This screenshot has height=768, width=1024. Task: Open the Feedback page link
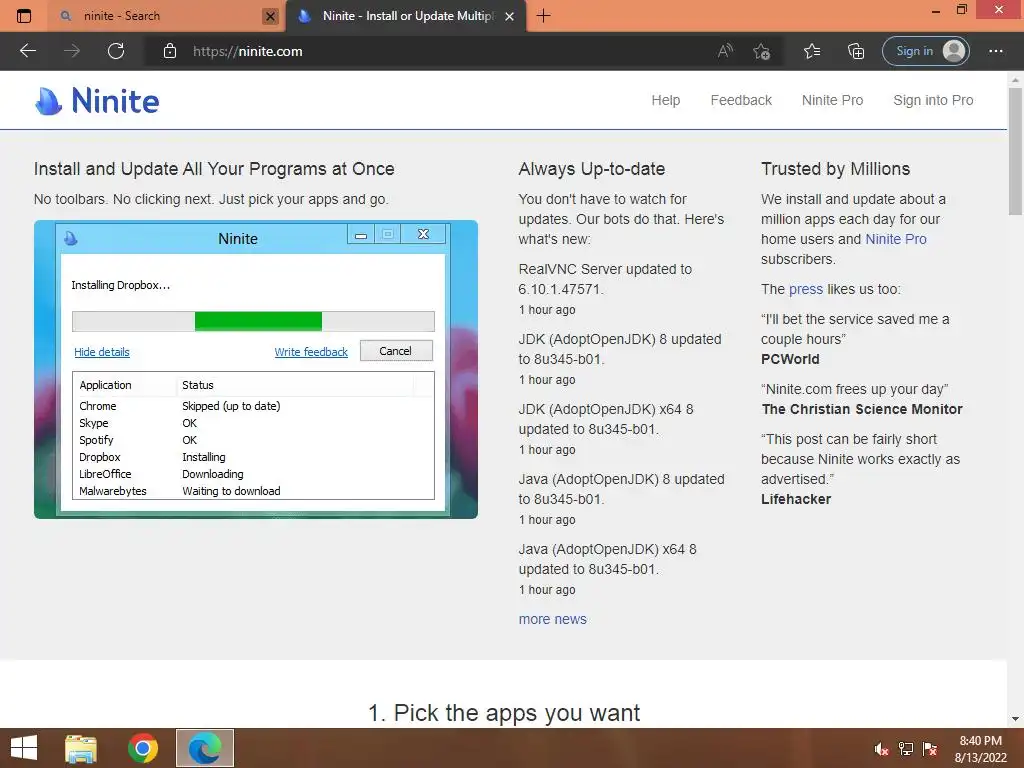tap(741, 100)
